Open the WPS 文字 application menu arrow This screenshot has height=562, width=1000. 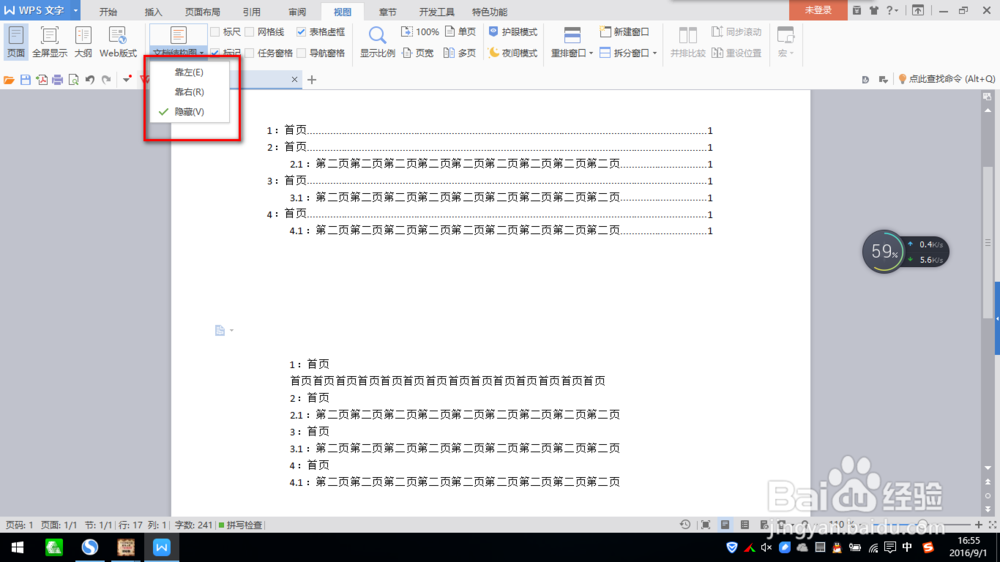(x=75, y=11)
